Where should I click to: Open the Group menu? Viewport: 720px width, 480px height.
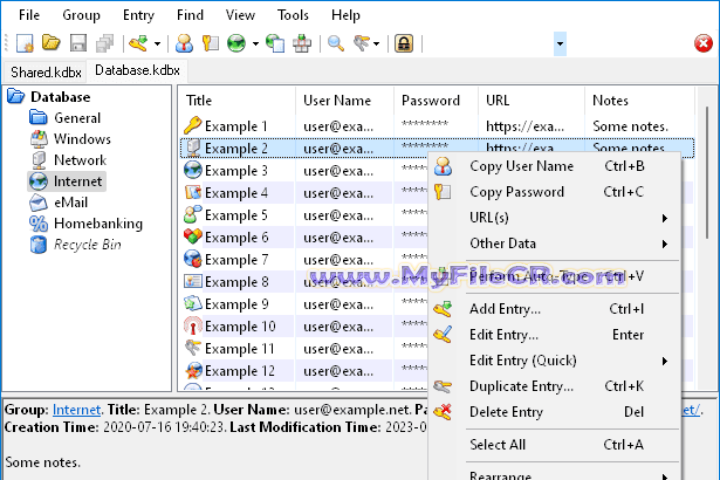tap(81, 15)
